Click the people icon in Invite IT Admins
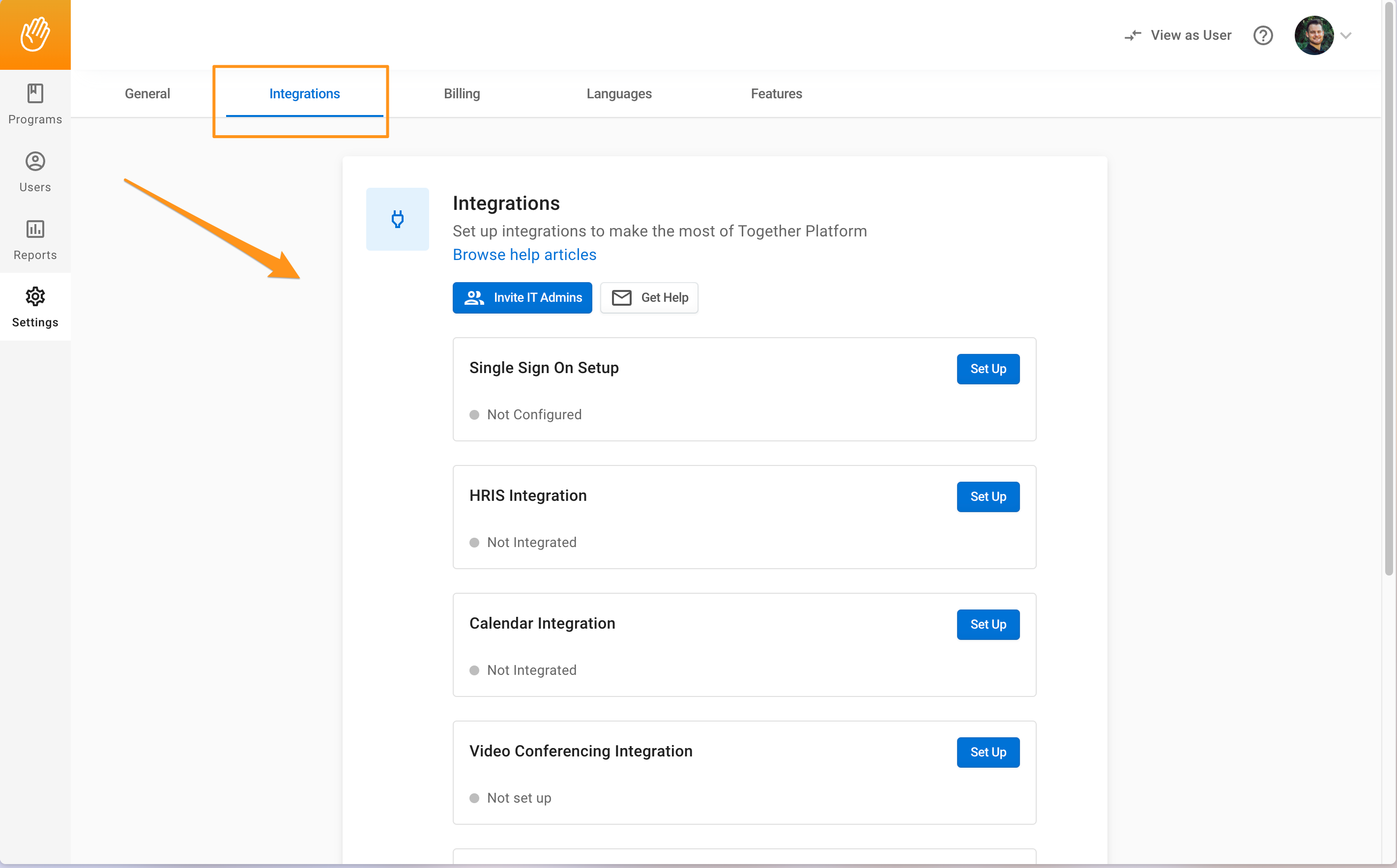The width and height of the screenshot is (1397, 868). (474, 297)
